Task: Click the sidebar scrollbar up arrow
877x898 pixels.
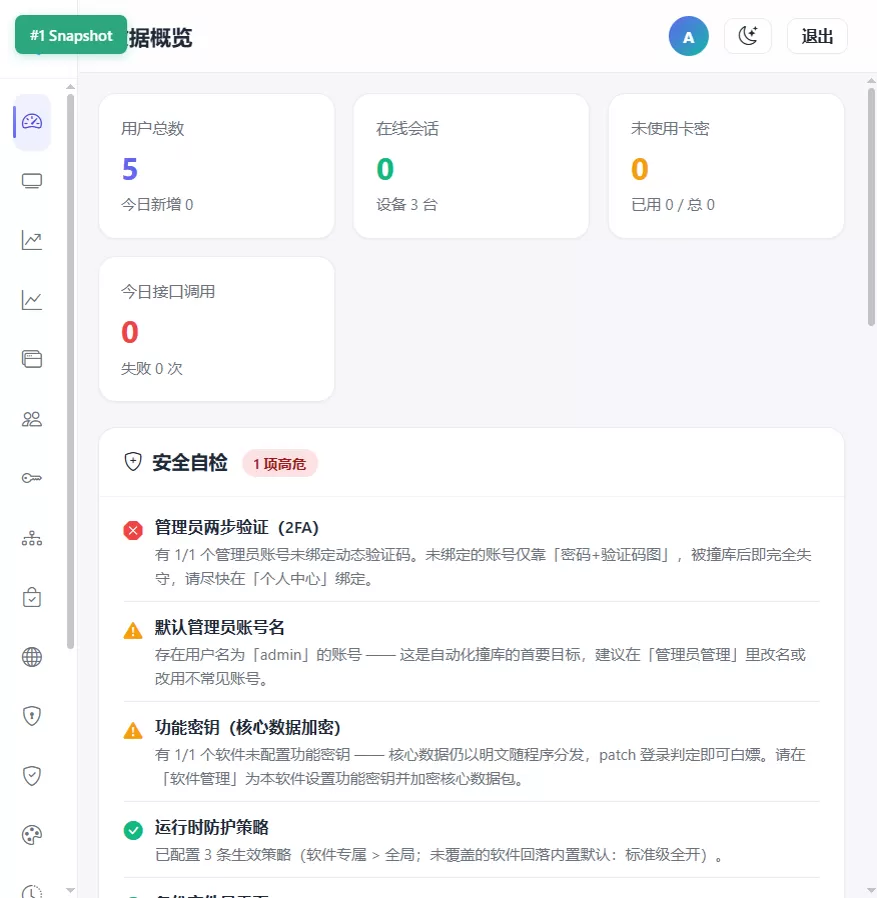Action: [70, 87]
